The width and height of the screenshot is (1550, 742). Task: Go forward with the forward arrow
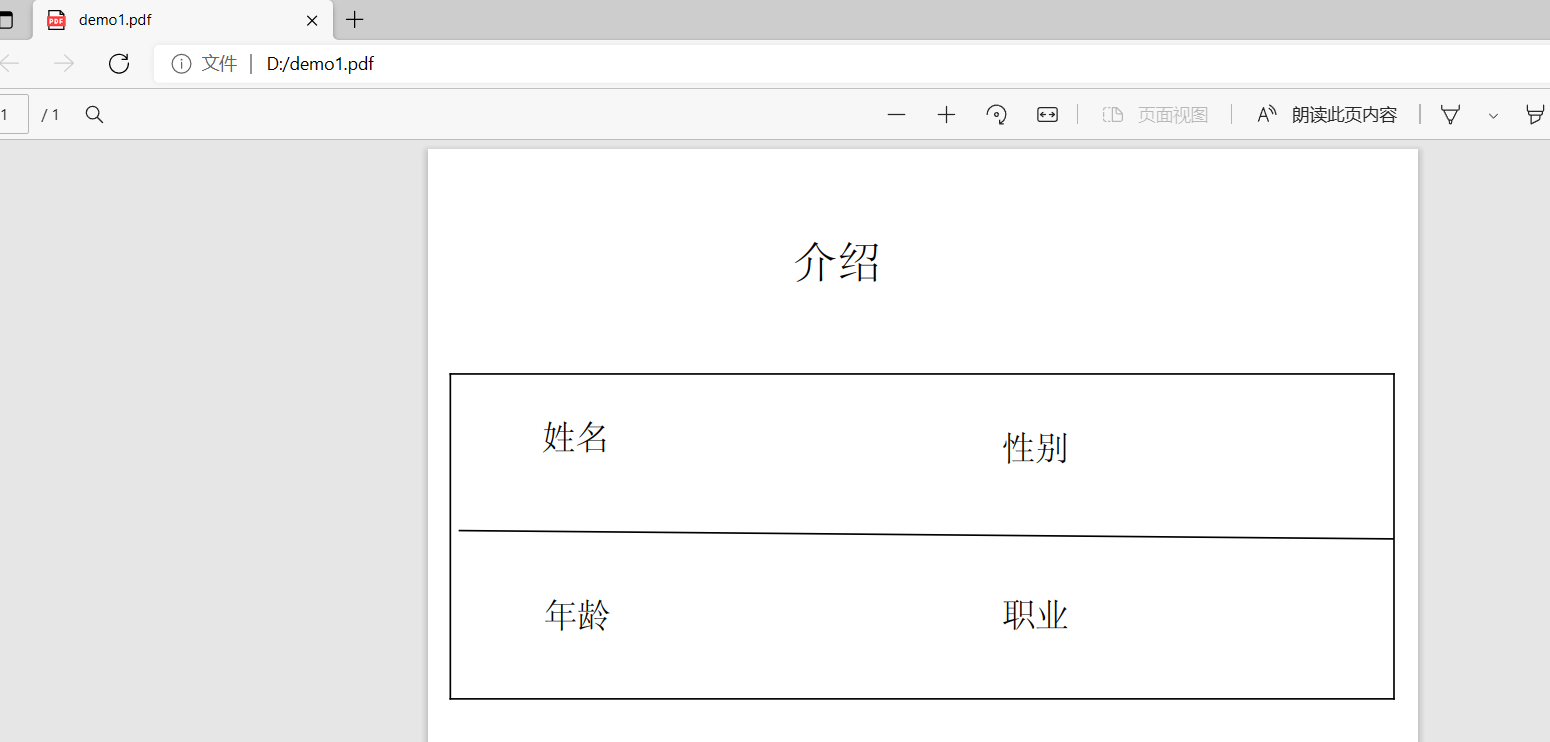[64, 64]
